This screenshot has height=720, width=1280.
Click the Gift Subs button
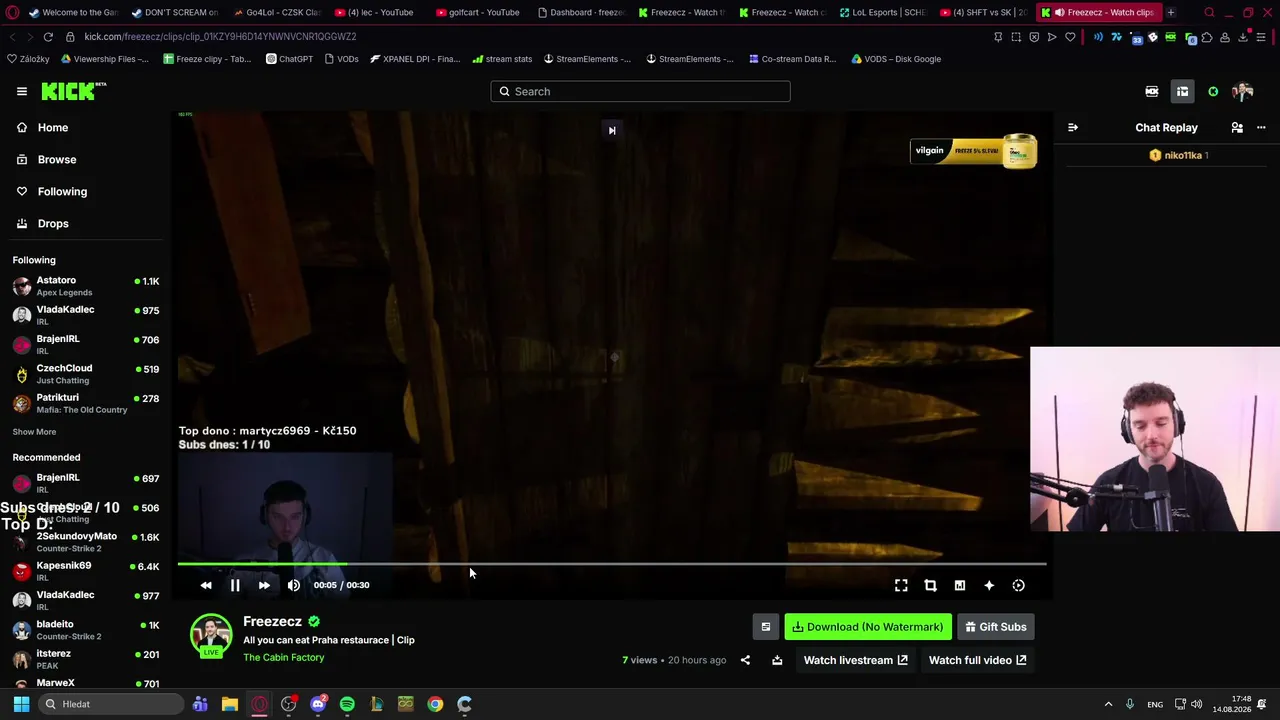pos(996,627)
